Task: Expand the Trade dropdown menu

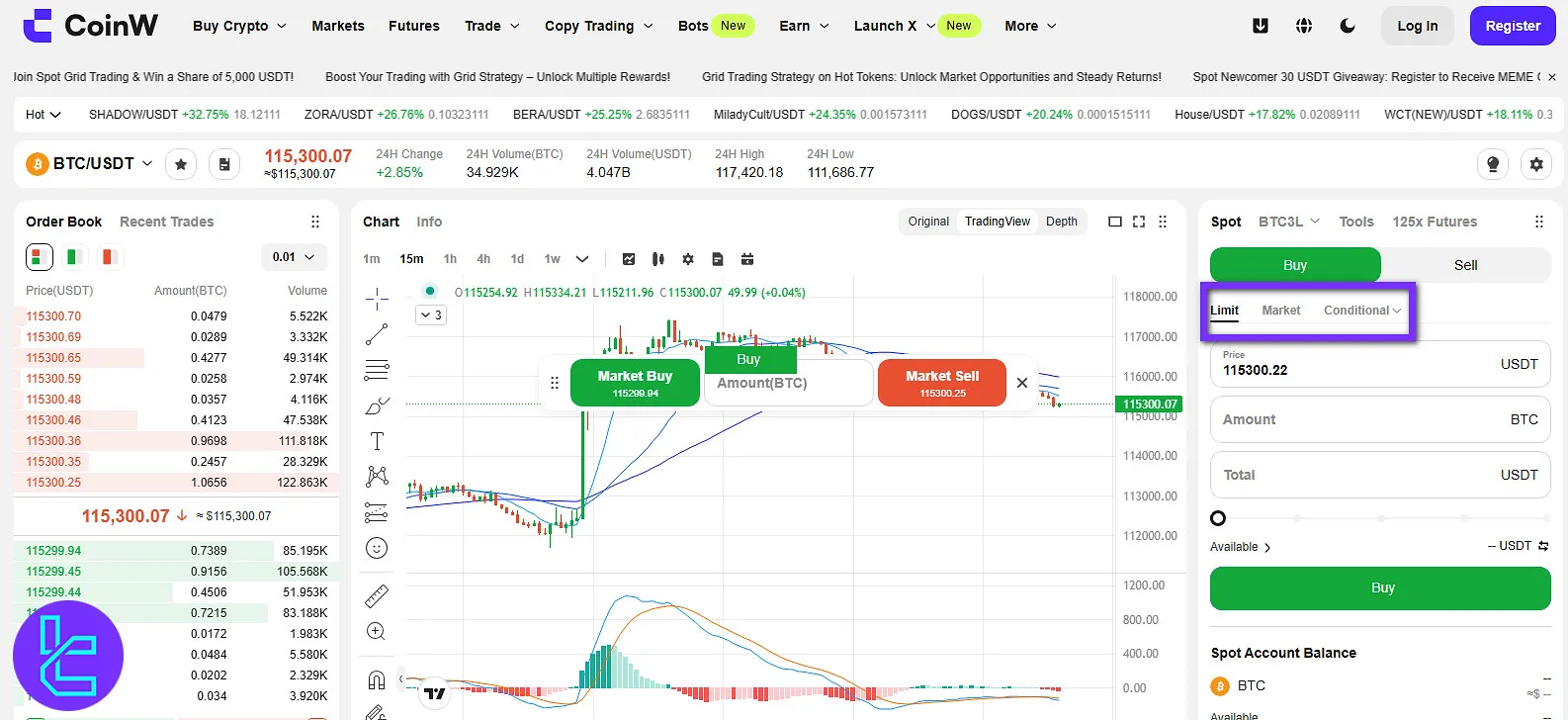Action: point(492,26)
